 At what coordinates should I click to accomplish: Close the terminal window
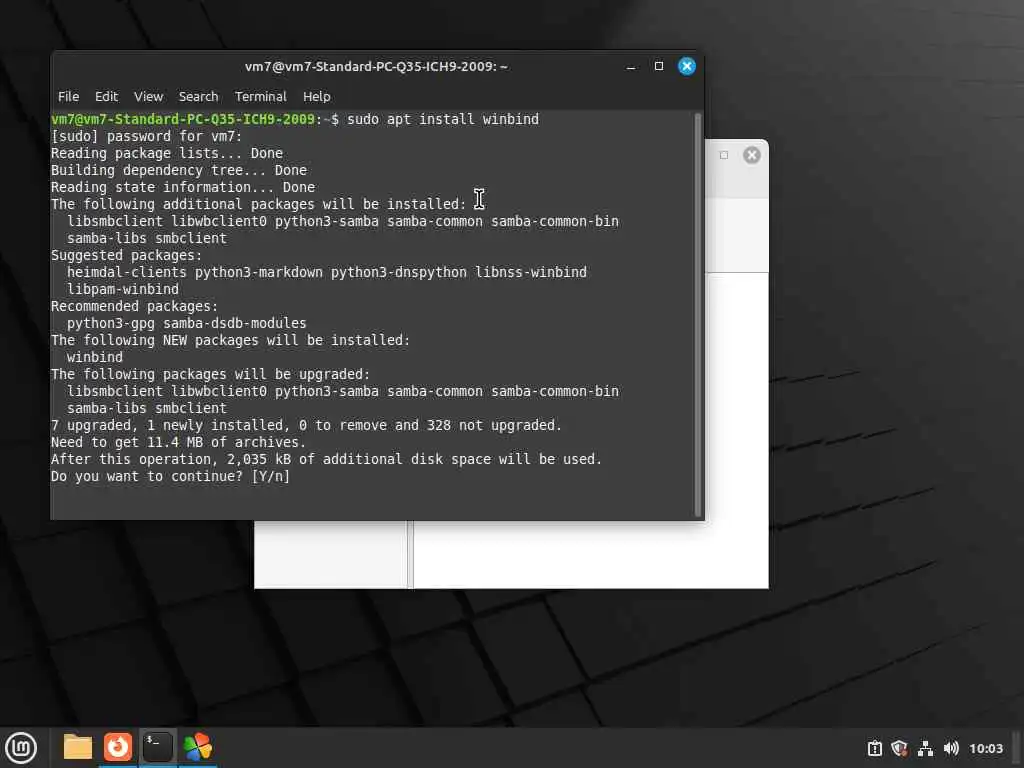point(686,66)
